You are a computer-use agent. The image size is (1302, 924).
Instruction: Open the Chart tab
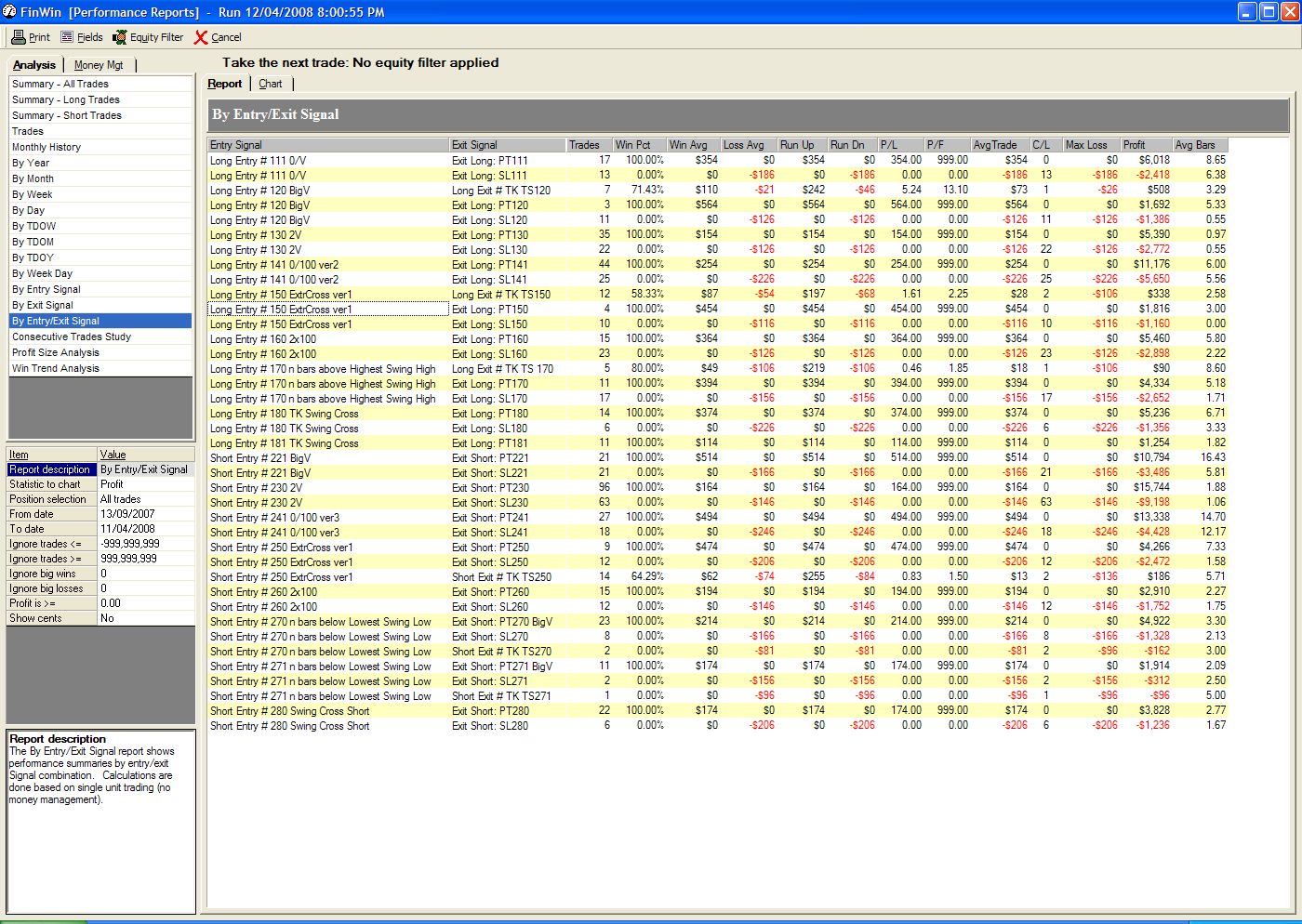click(x=271, y=84)
